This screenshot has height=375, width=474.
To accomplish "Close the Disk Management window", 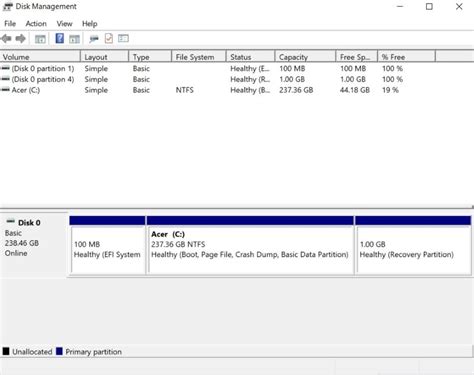I will coord(459,6).
